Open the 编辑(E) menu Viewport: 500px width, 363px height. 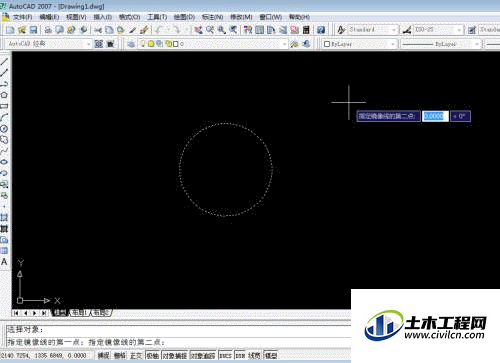[49, 17]
